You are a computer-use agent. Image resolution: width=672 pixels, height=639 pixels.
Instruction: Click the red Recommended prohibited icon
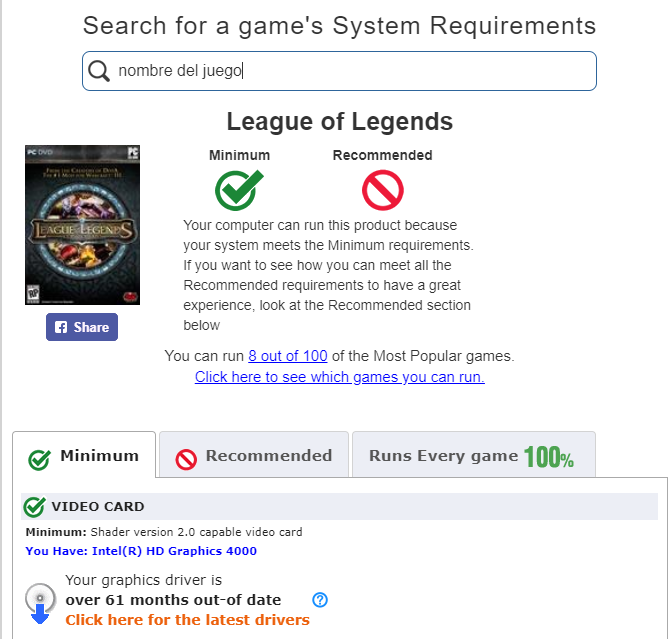[382, 190]
